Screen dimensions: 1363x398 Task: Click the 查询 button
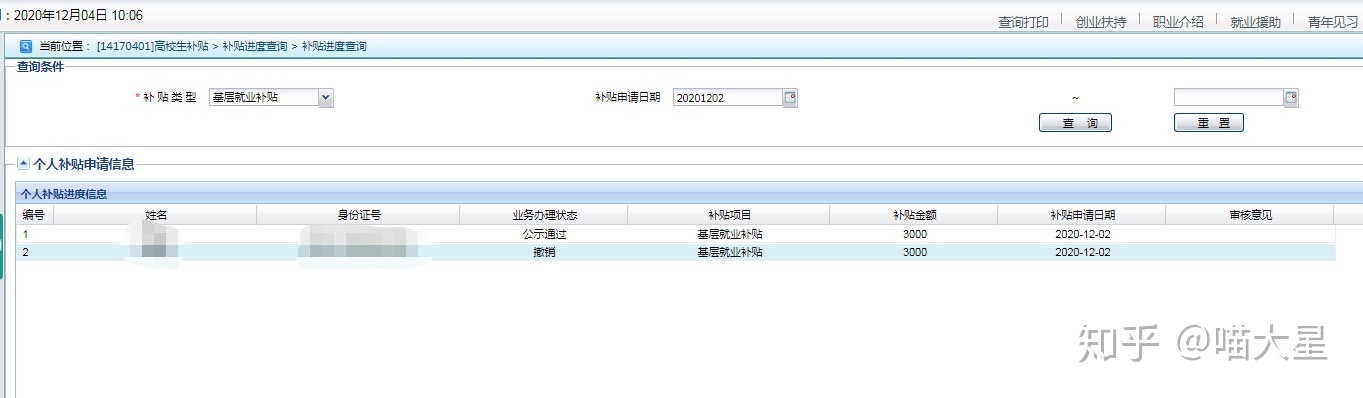pos(1075,123)
